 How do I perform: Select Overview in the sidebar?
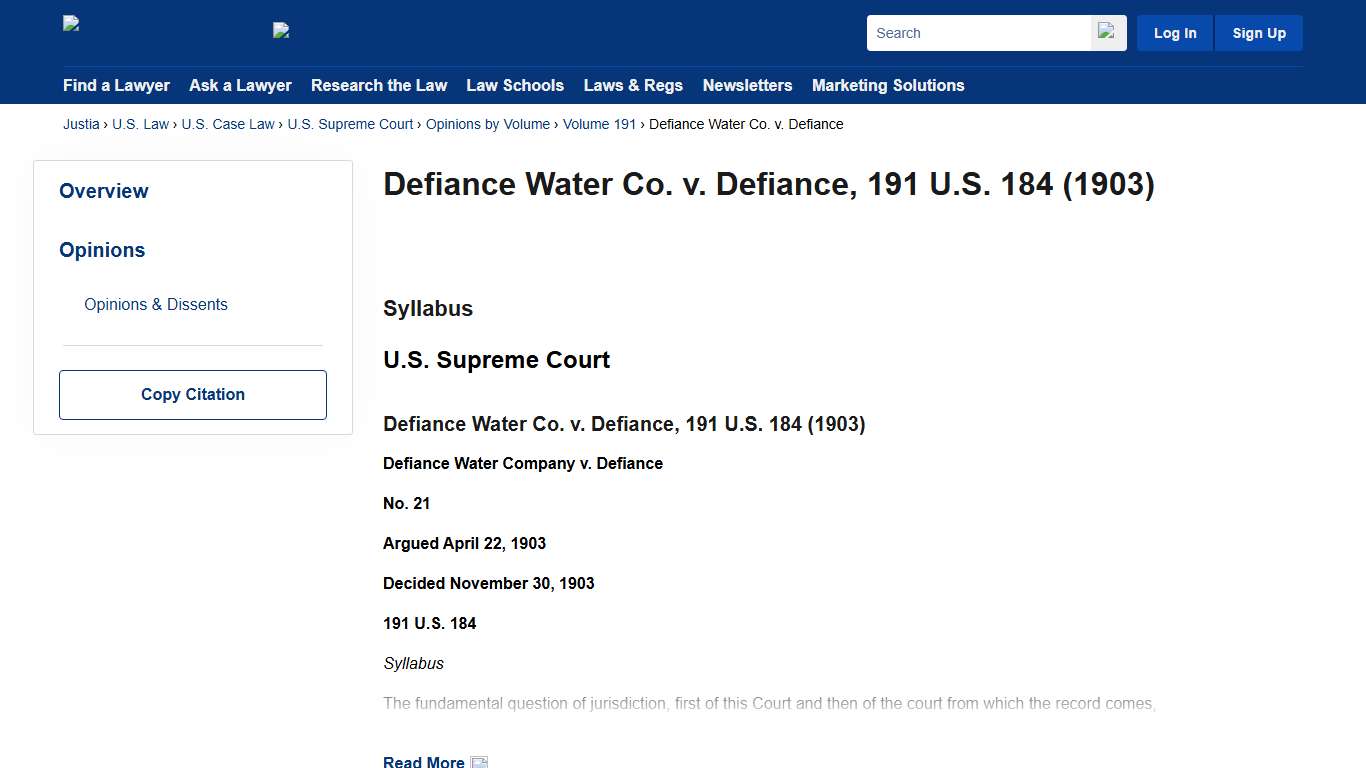[104, 191]
